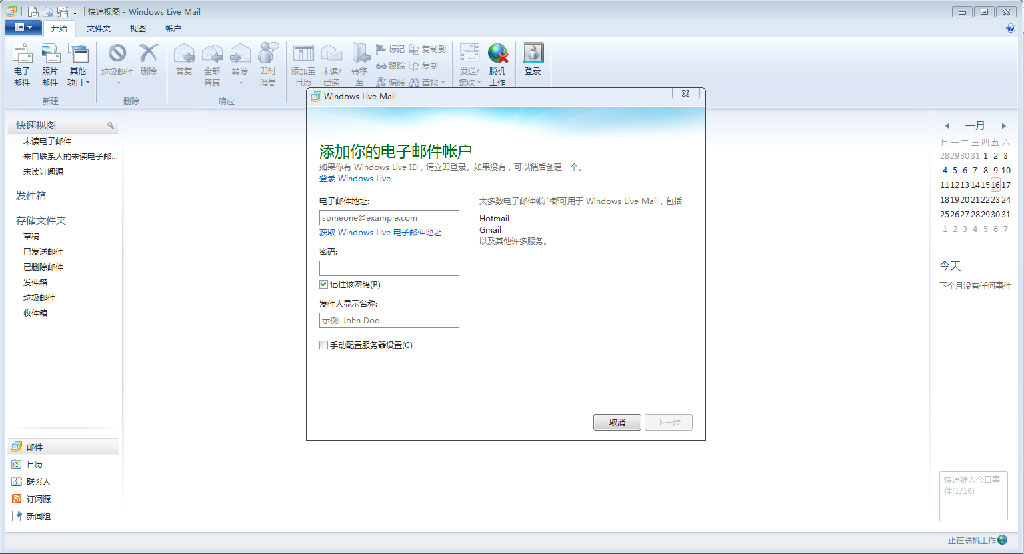Click the get a Windows Live email address link
This screenshot has width=1024, height=554.
tap(380, 233)
